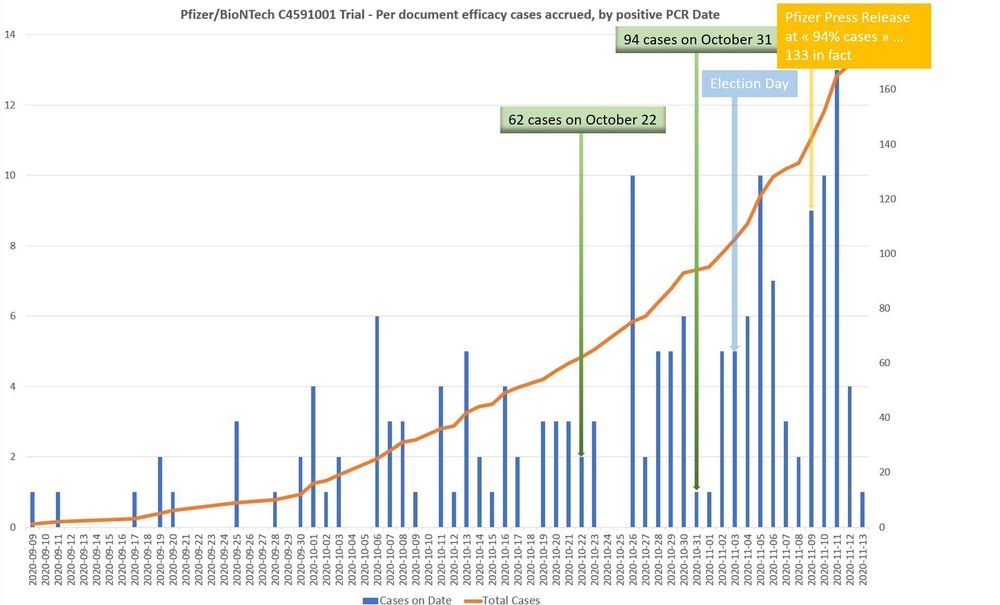
Task: Click the secondary axis value 100
Action: click(x=887, y=254)
